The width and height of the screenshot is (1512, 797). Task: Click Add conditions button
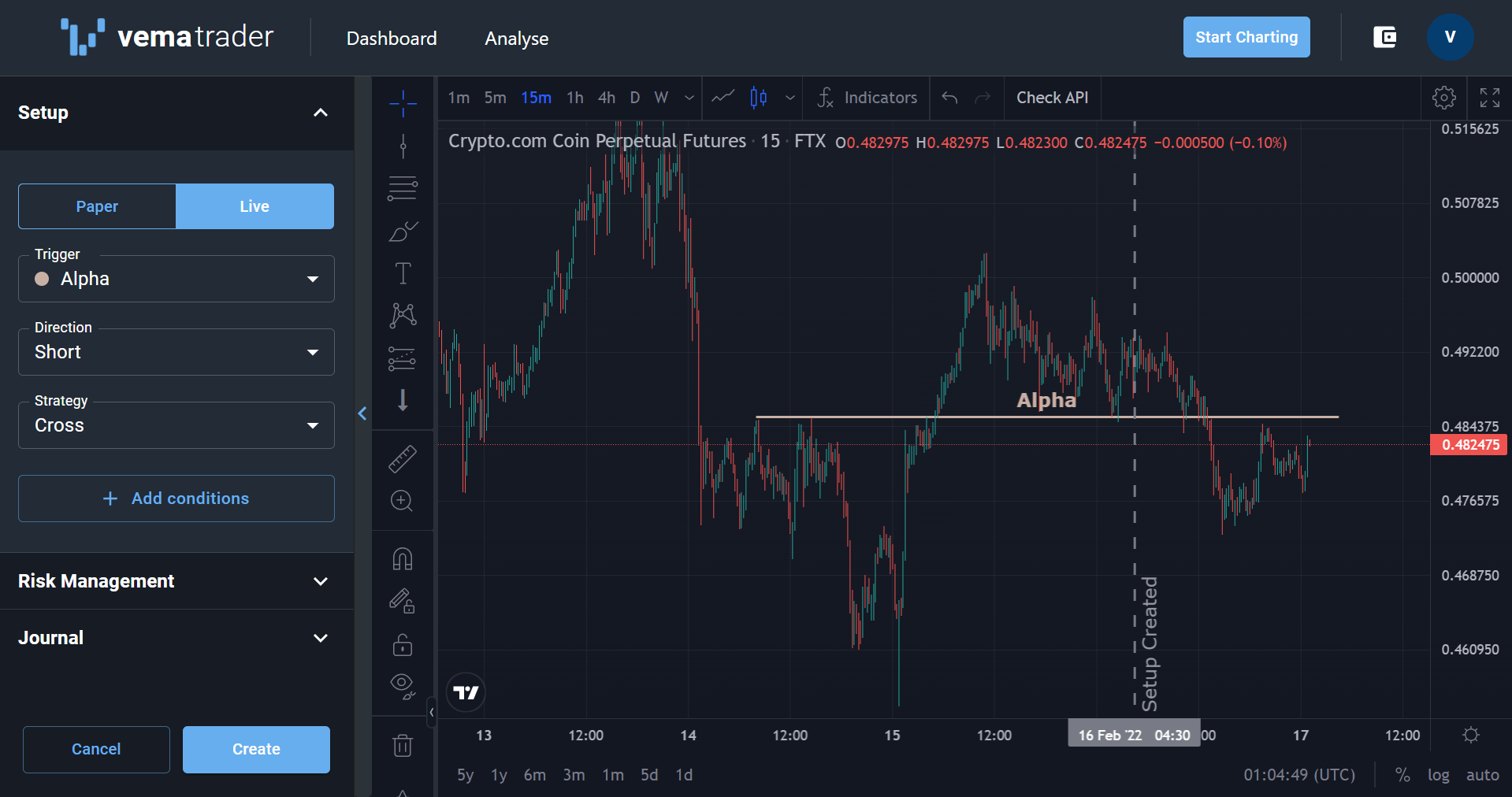176,499
